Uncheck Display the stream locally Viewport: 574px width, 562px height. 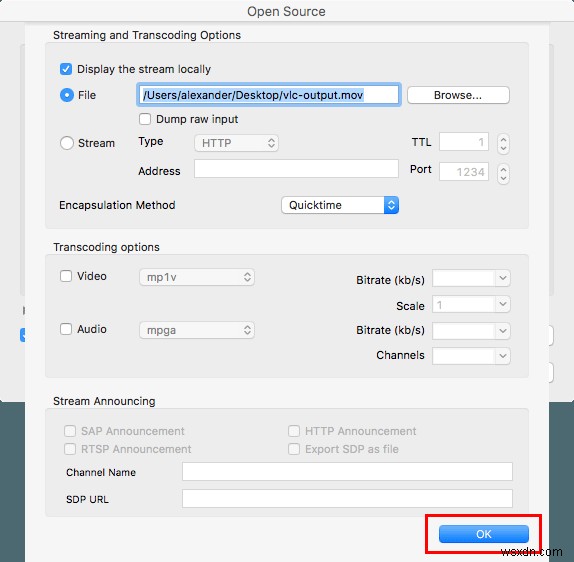tap(66, 69)
